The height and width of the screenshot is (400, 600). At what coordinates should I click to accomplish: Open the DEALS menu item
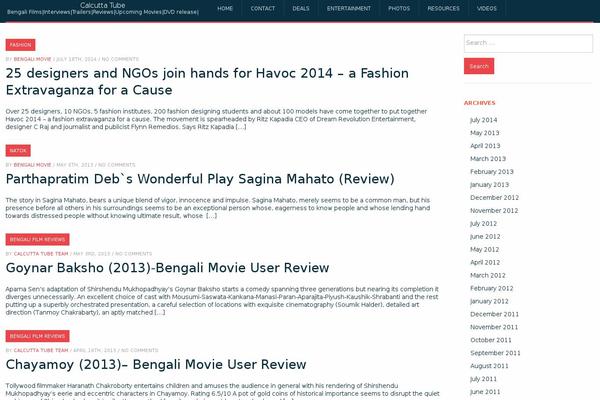[301, 8]
